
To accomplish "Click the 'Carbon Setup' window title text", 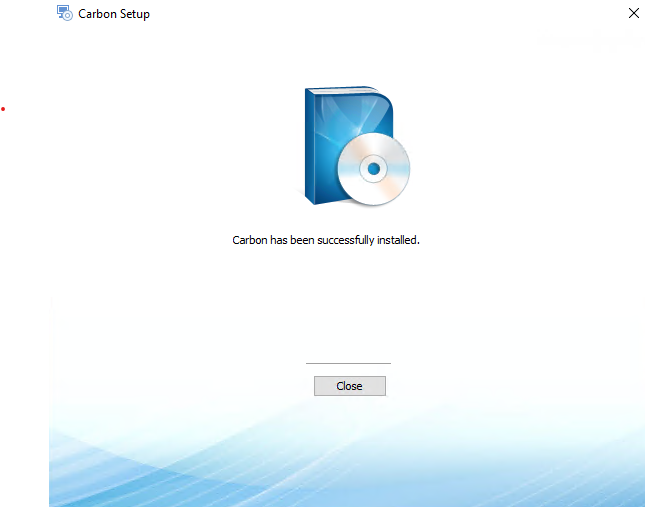I will point(114,14).
